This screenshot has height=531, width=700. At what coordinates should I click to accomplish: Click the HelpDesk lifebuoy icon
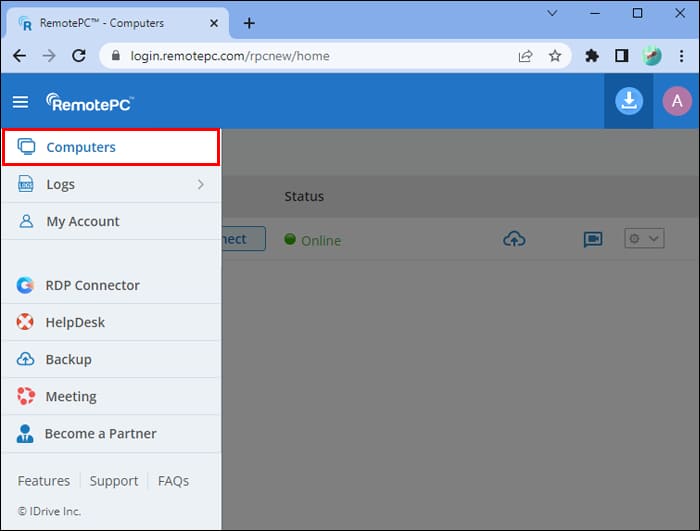click(x=25, y=322)
